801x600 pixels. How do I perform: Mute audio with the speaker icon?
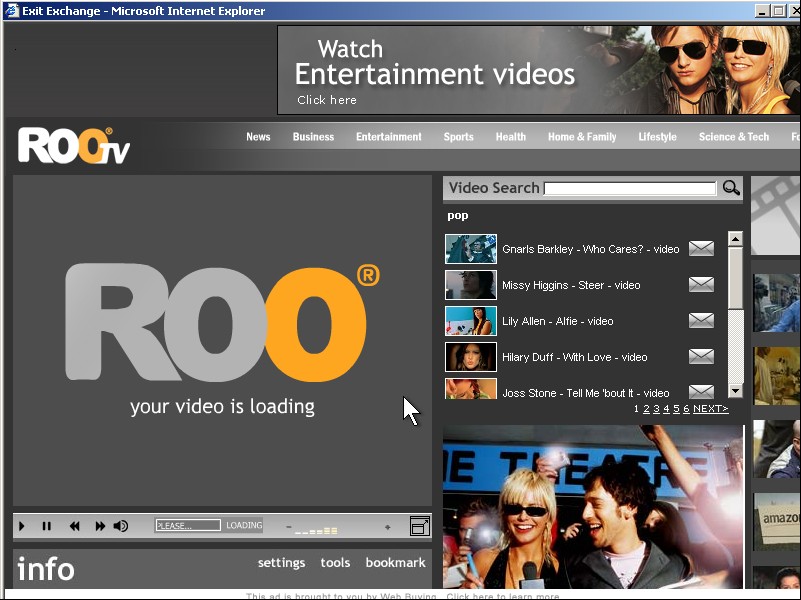click(121, 526)
